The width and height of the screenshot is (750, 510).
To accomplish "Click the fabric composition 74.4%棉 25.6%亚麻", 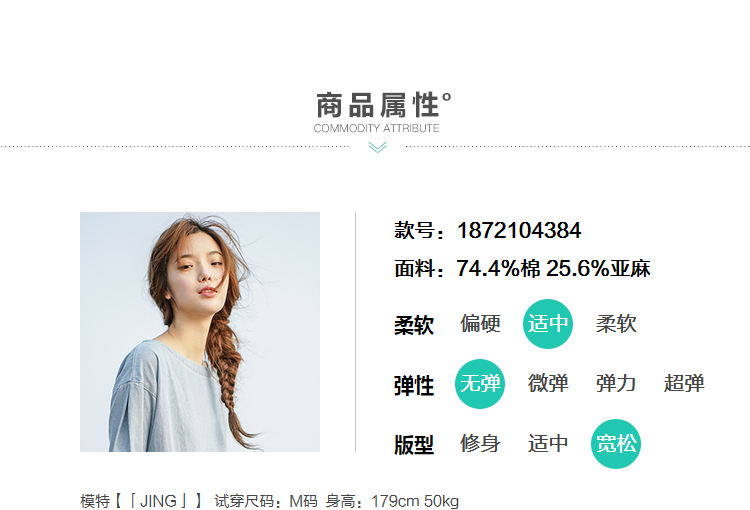I will coord(553,268).
